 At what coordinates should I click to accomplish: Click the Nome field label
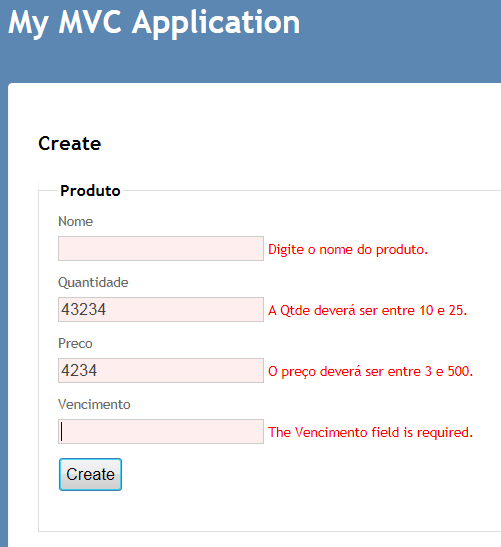tap(75, 222)
